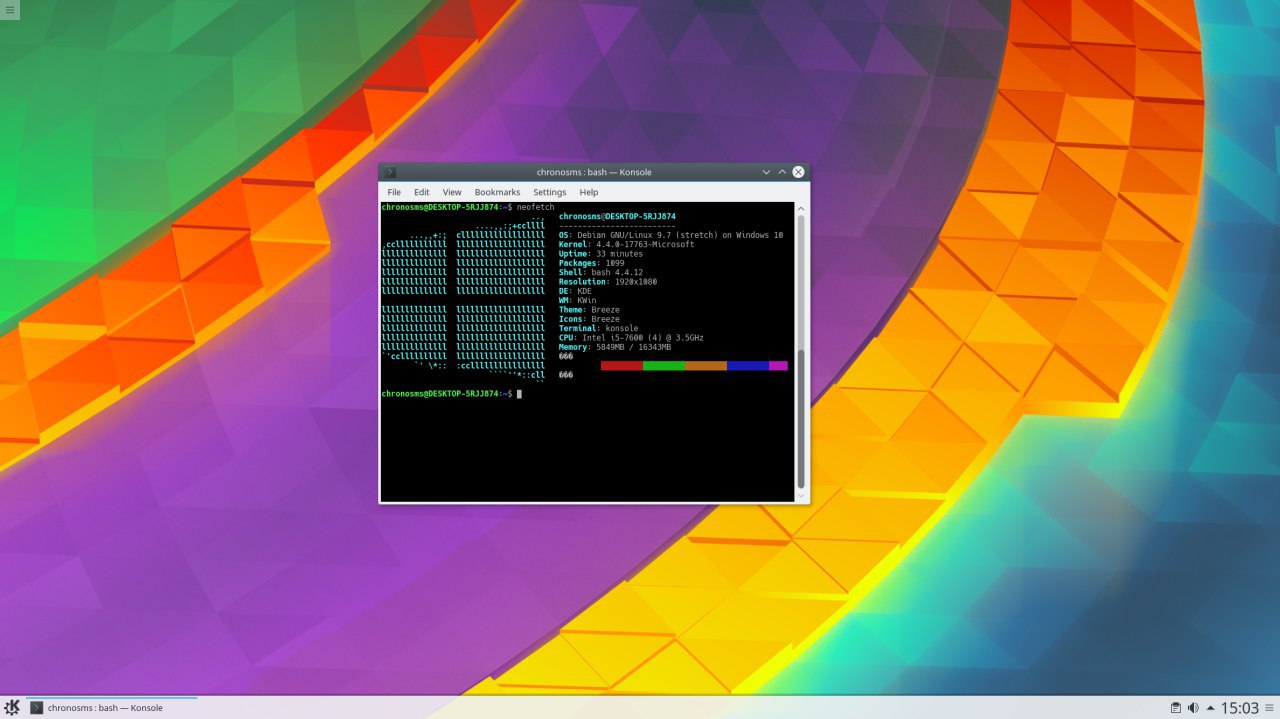Click the 'Icons: Breeze' line

589,319
